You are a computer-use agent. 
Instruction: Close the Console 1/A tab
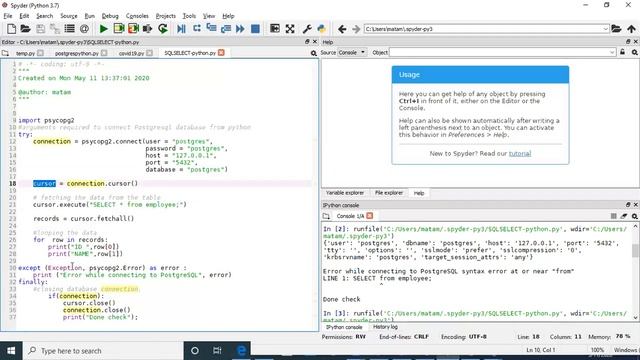tap(369, 216)
